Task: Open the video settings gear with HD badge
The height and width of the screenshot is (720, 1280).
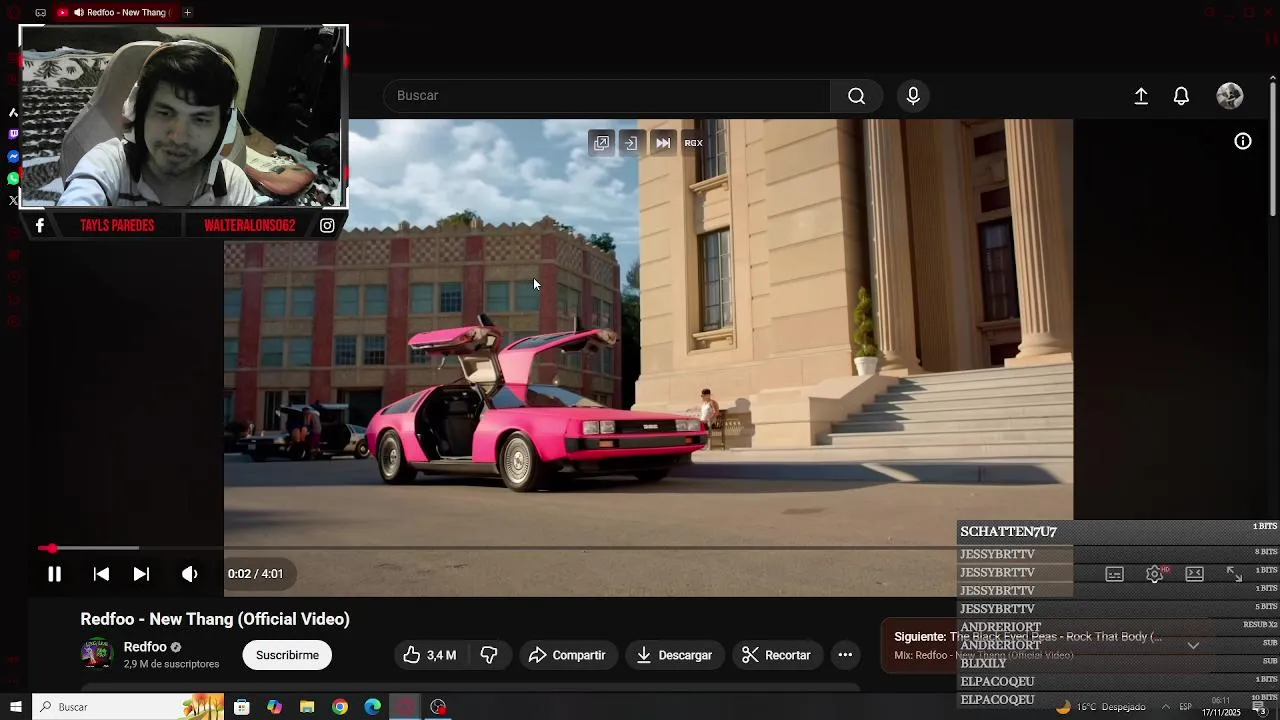Action: (1155, 574)
